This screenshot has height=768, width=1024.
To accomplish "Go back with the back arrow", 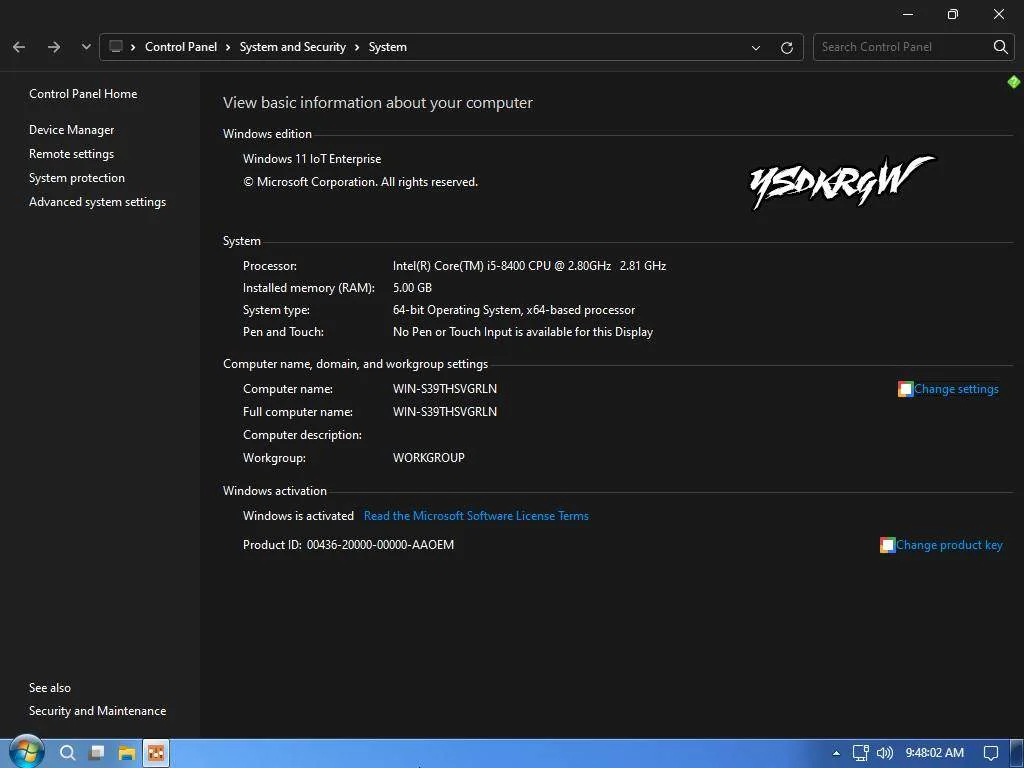I will click(x=19, y=47).
